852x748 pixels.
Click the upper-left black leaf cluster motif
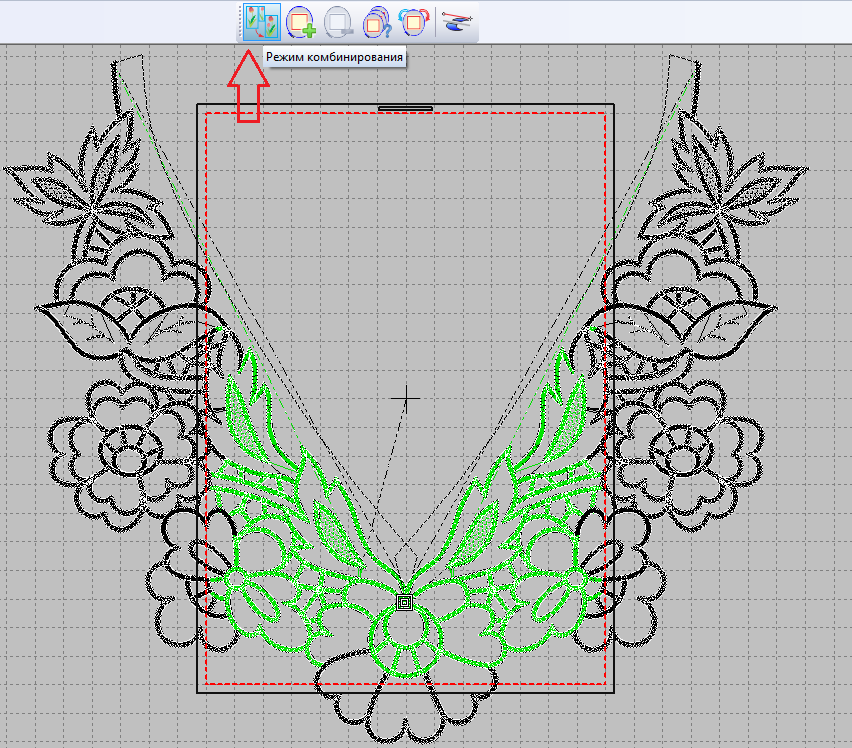[95, 185]
